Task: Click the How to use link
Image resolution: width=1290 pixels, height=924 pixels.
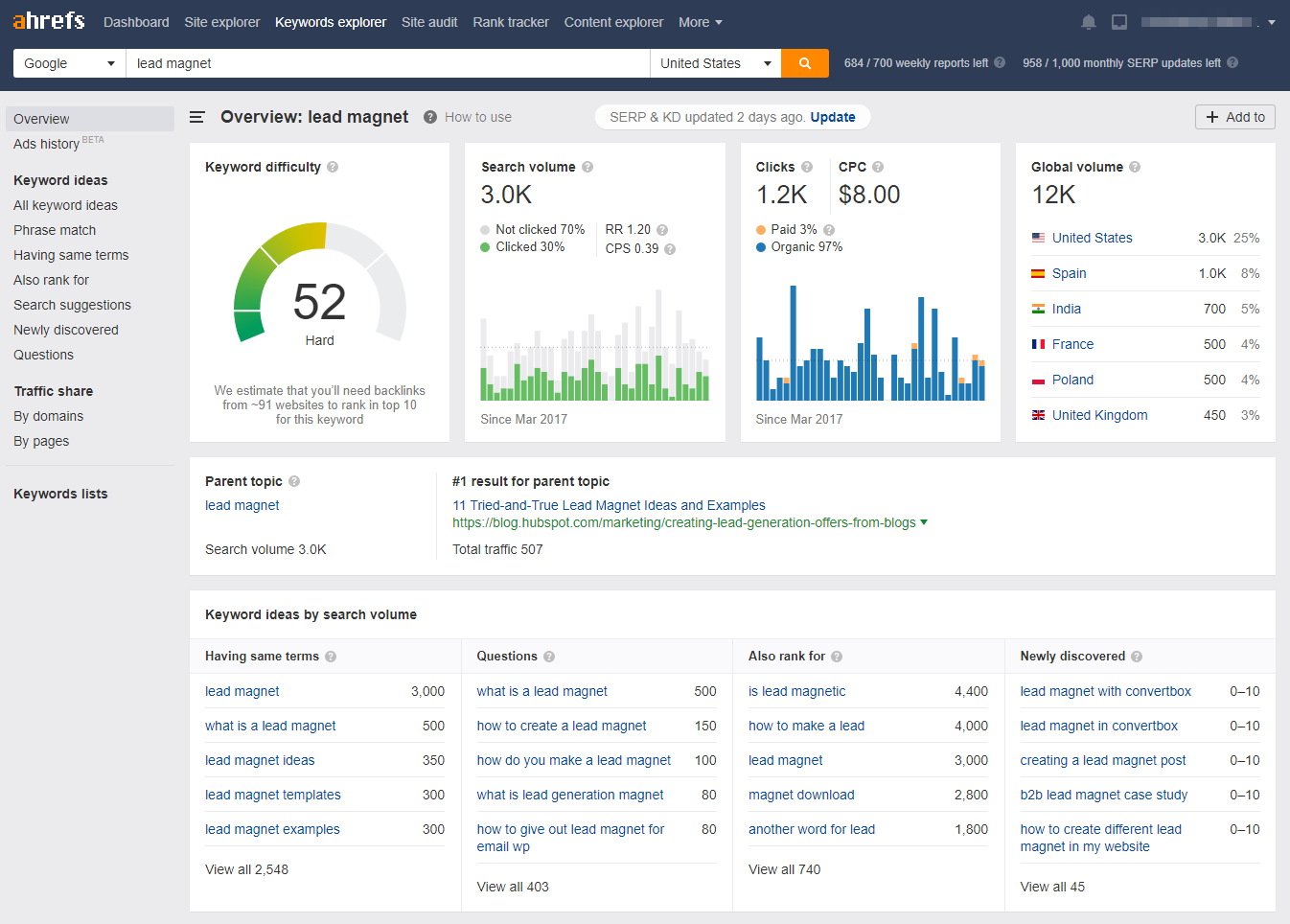Action: click(478, 117)
